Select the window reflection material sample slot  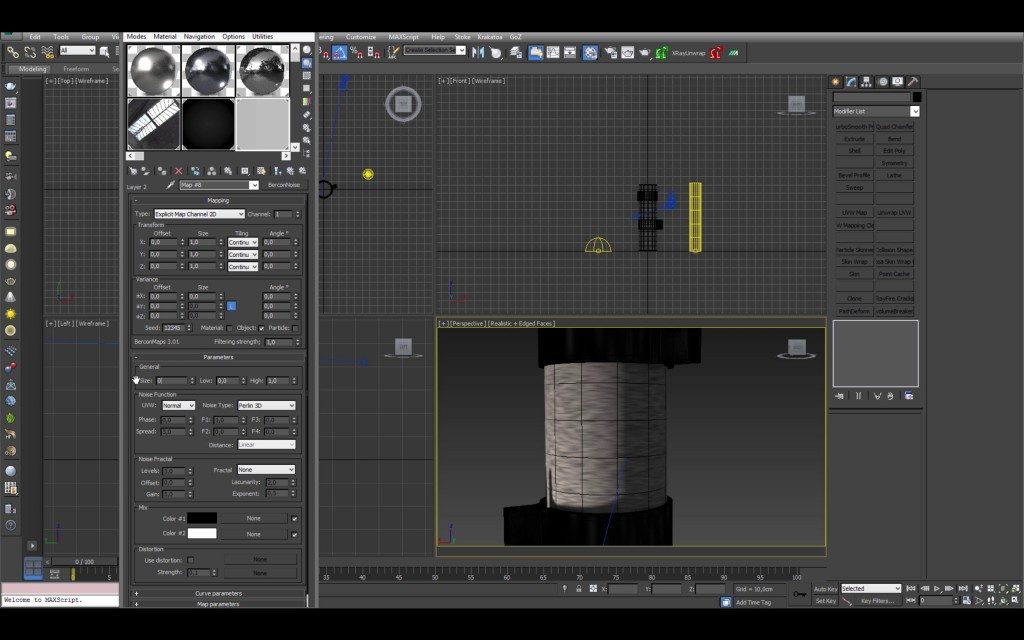pos(154,123)
